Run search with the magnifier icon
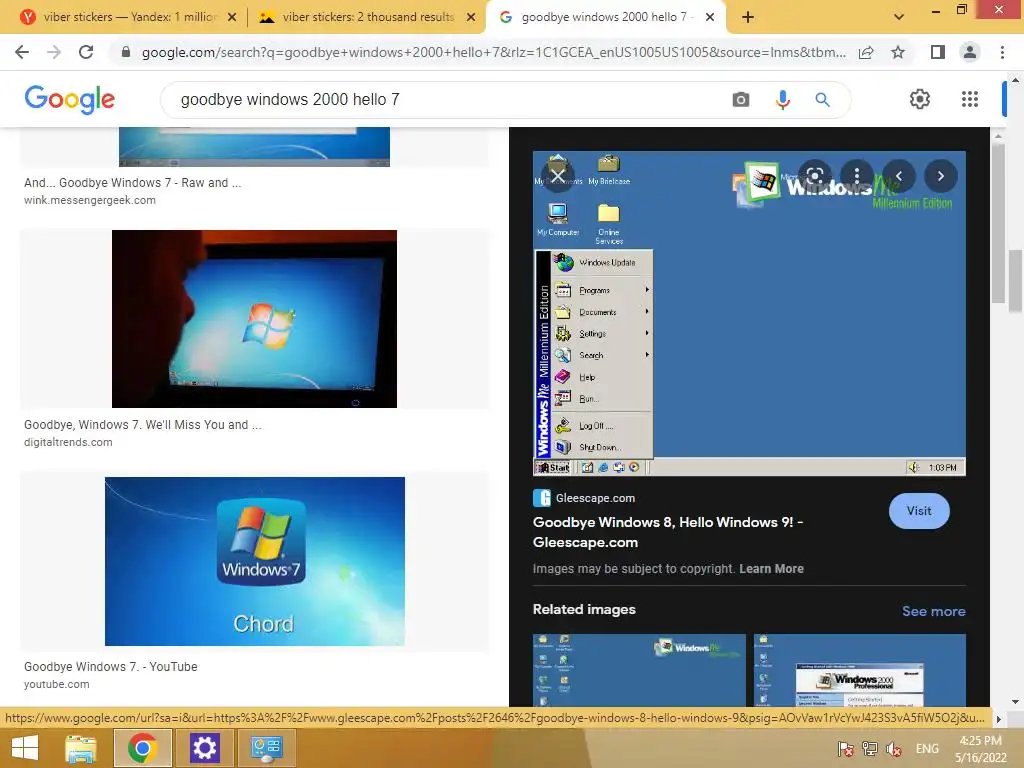This screenshot has width=1024, height=768. tap(822, 99)
